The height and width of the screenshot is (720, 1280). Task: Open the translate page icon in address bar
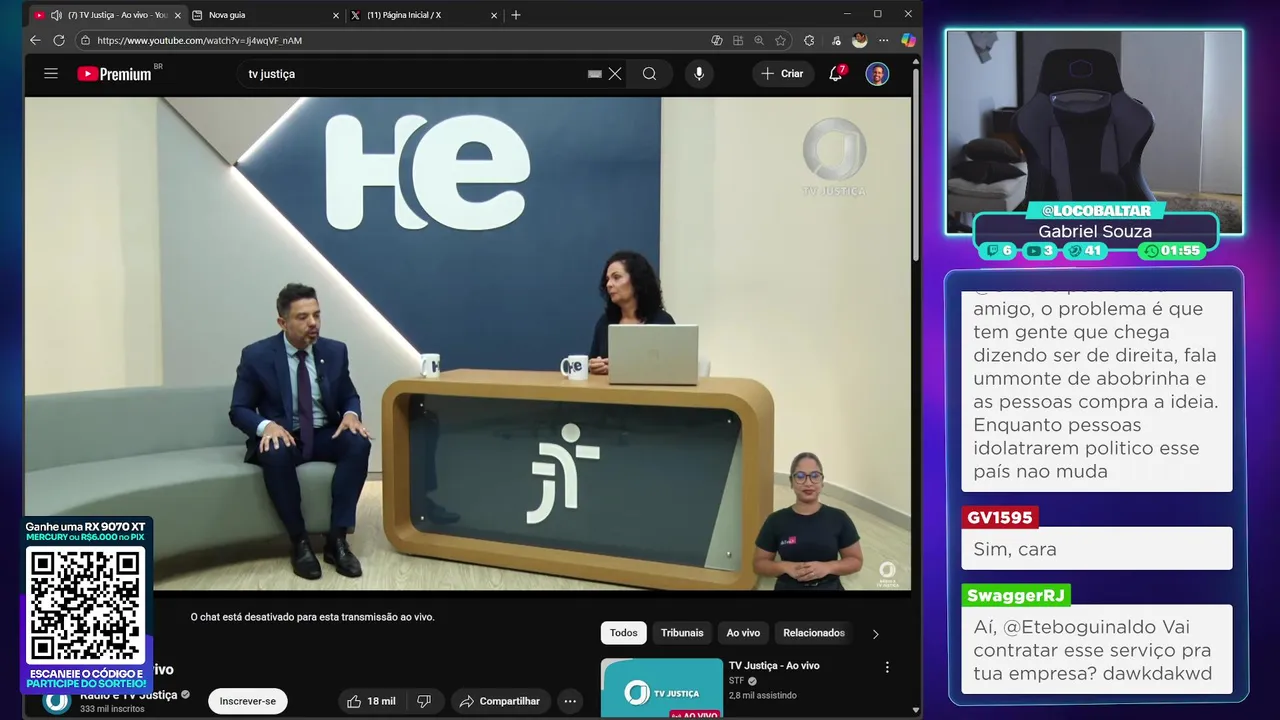(717, 40)
